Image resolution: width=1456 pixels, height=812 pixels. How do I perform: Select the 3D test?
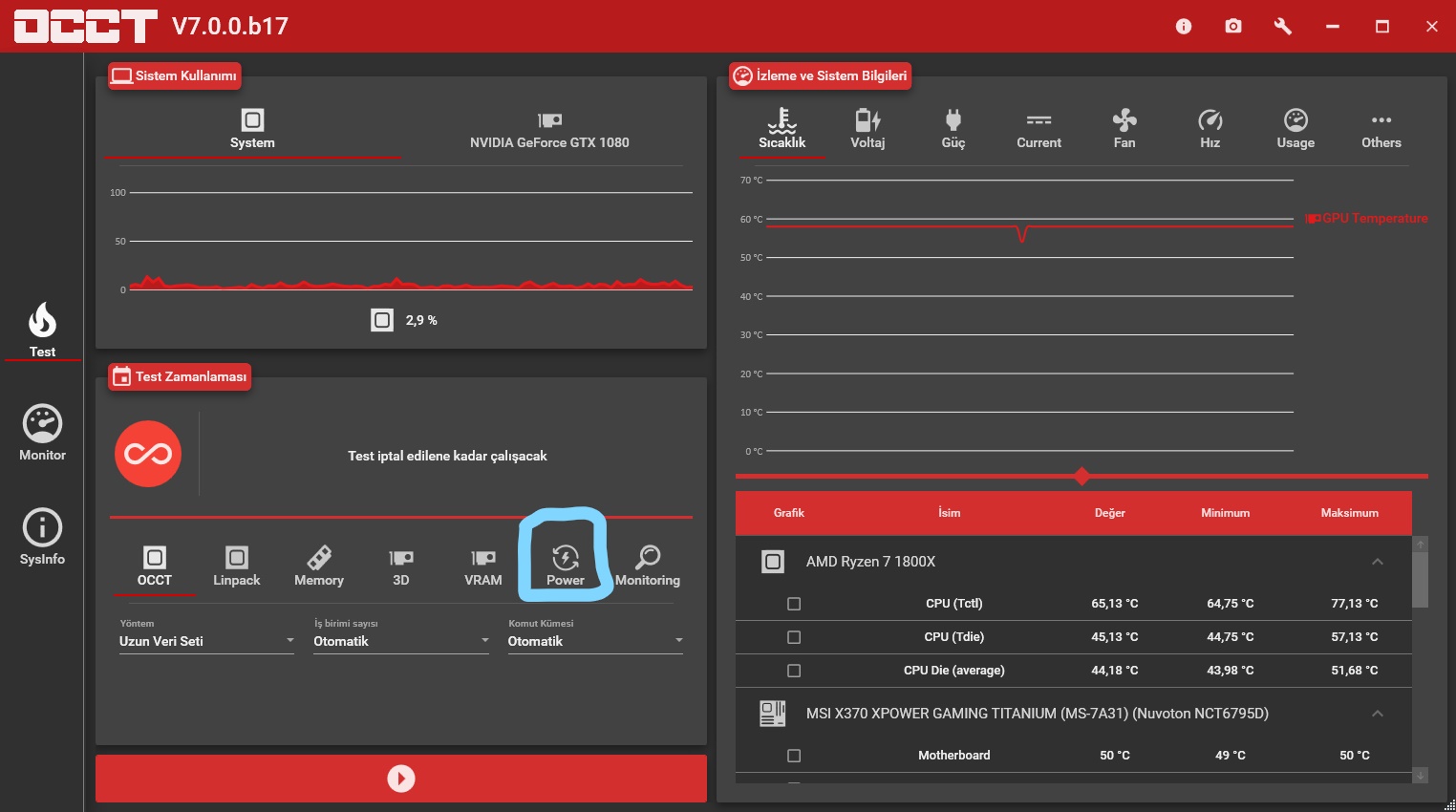click(401, 566)
